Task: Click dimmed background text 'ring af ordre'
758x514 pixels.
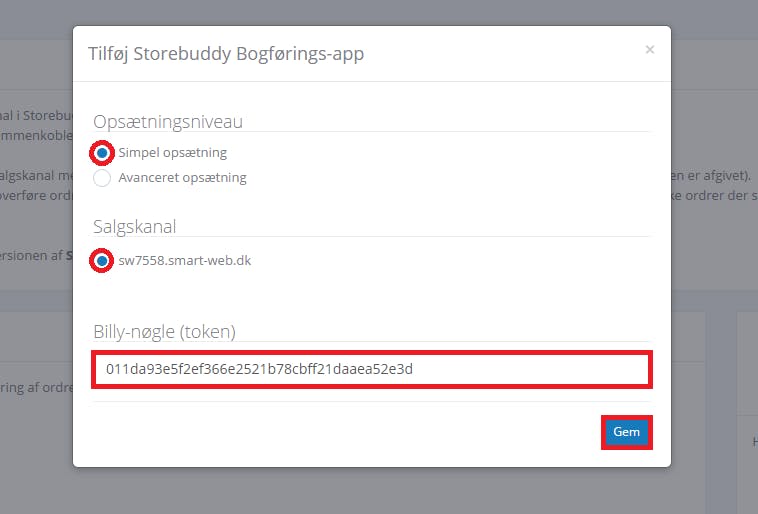Action: pyautogui.click(x=36, y=388)
